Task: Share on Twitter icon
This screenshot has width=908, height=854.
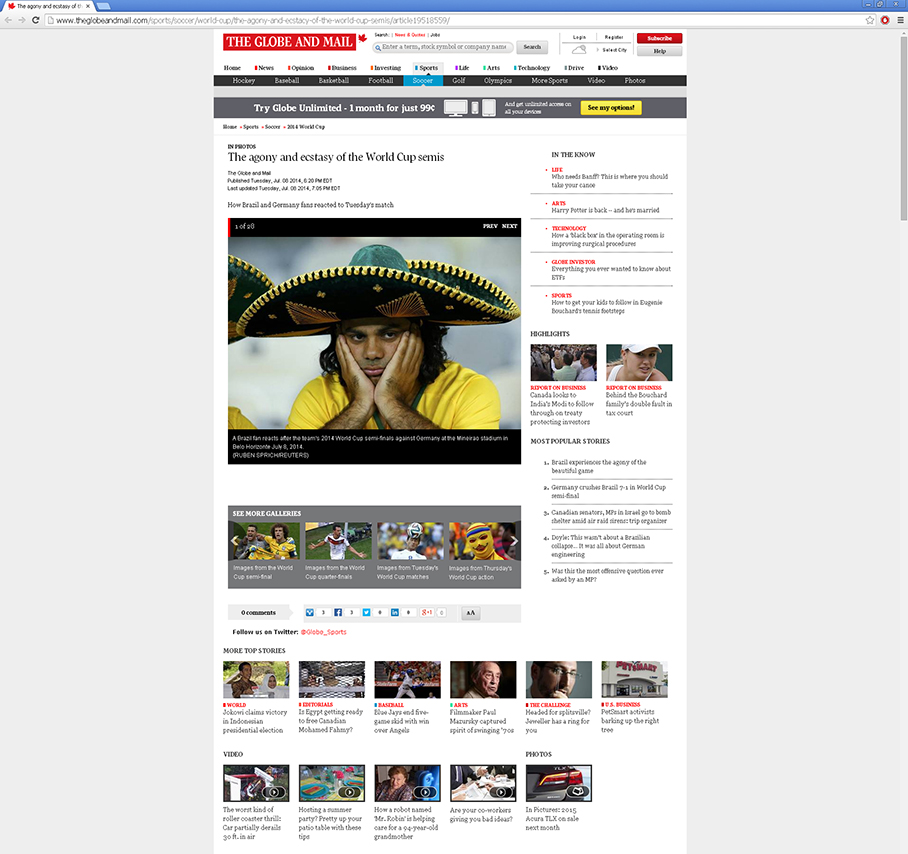Action: tap(366, 613)
